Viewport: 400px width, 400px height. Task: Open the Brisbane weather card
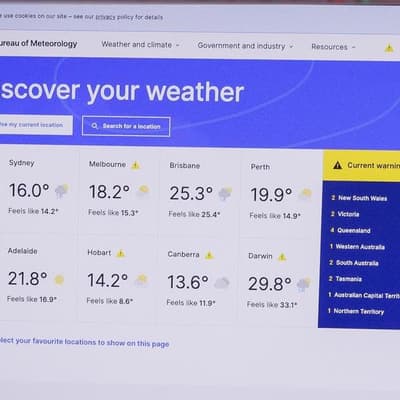pos(198,193)
